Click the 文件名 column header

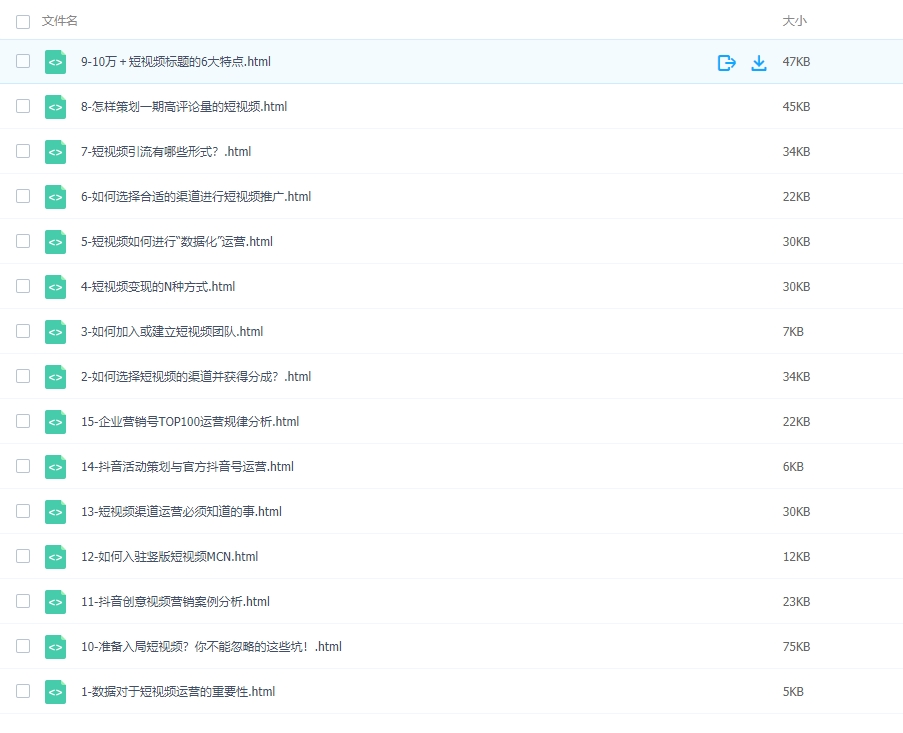pyautogui.click(x=57, y=20)
